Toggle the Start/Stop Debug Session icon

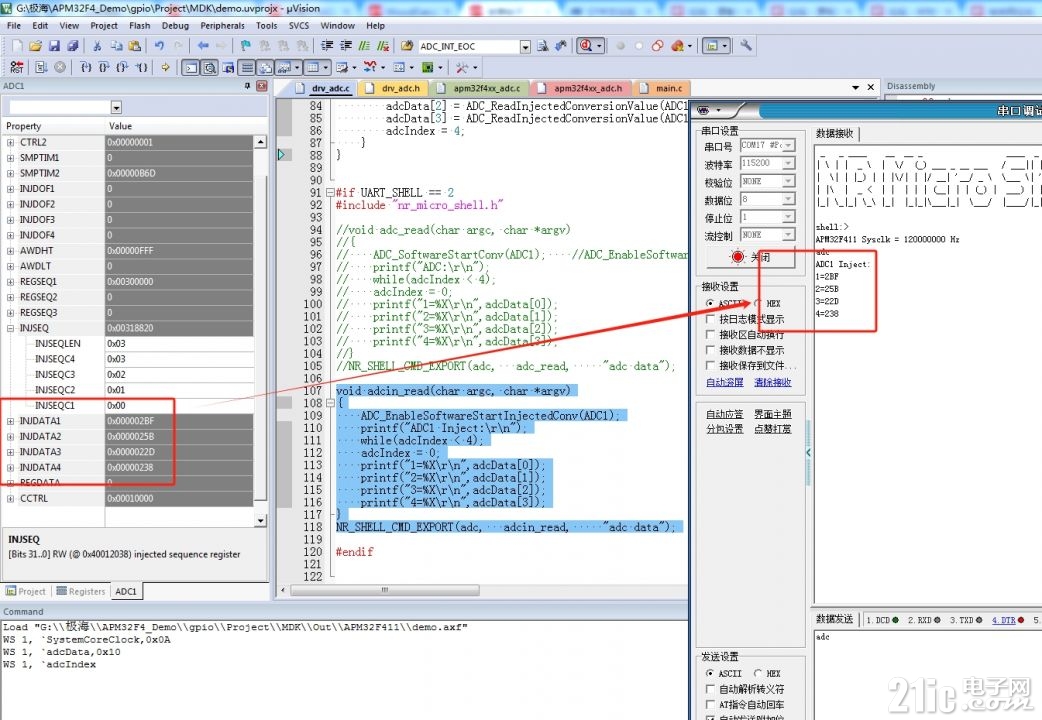(x=586, y=46)
